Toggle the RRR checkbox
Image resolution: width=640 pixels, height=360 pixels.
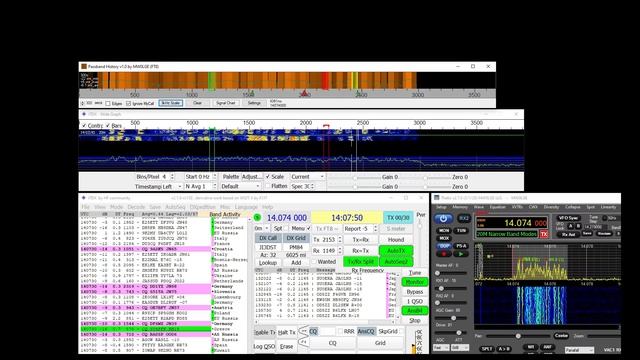(340, 331)
